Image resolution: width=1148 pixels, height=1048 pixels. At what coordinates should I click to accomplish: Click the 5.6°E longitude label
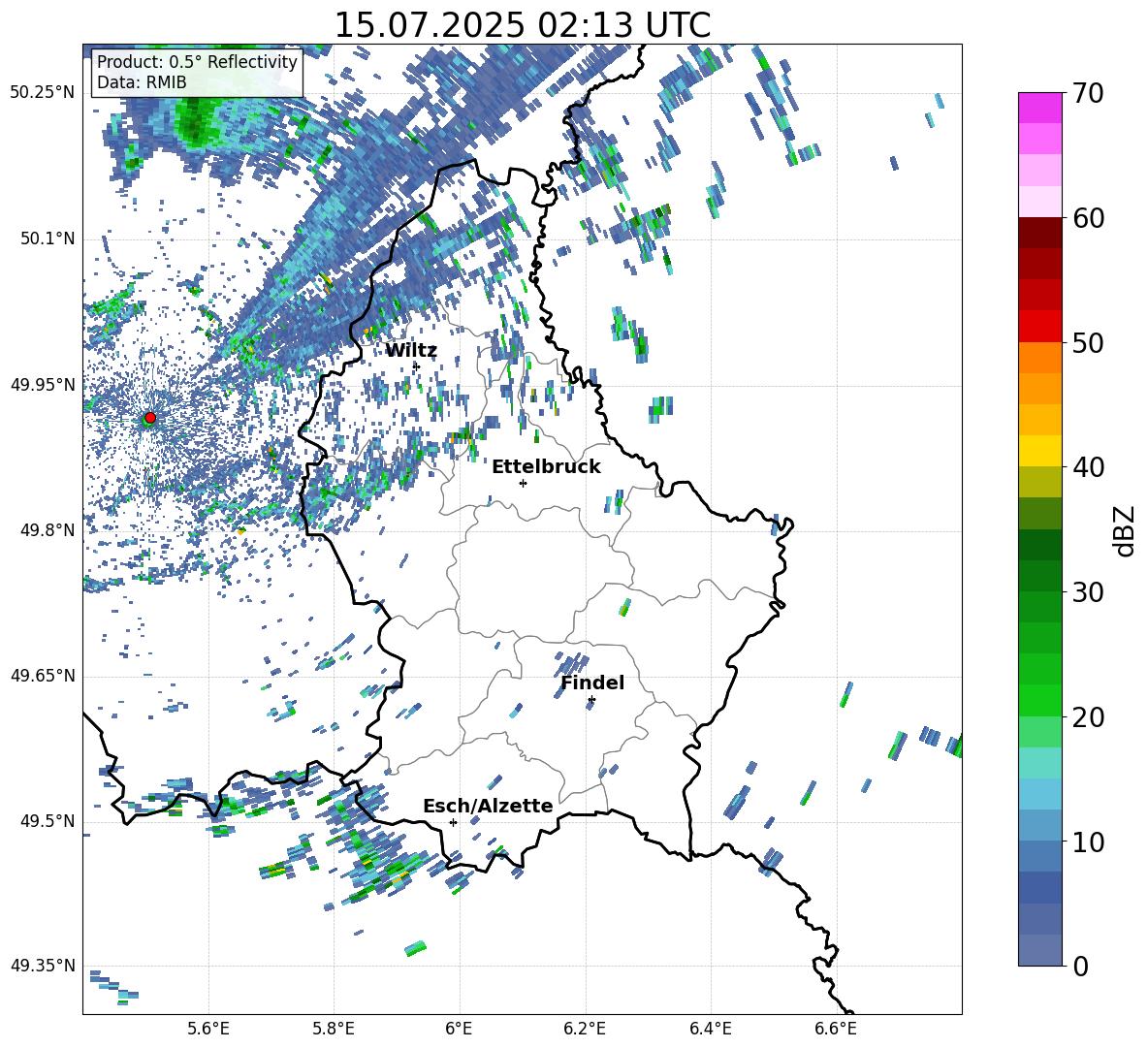coord(208,1029)
